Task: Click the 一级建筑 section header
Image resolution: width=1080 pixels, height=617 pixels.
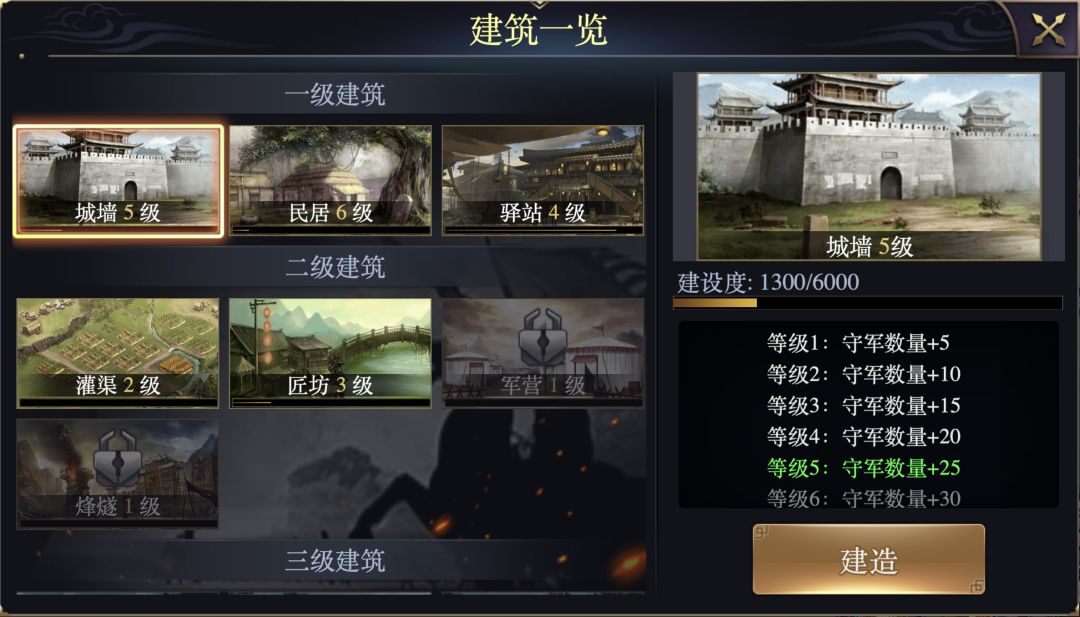Action: [x=335, y=94]
